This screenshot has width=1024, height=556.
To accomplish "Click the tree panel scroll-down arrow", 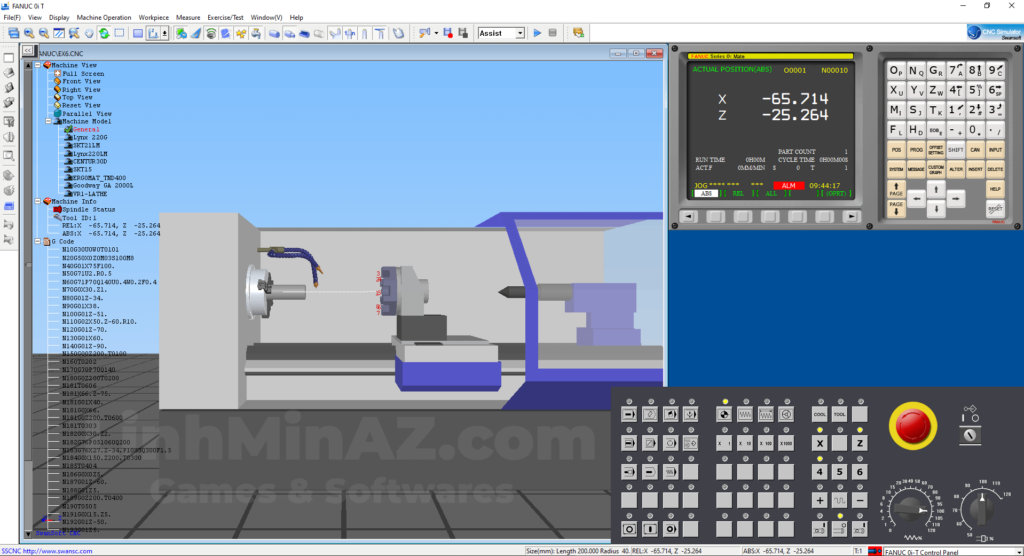I will 28,534.
